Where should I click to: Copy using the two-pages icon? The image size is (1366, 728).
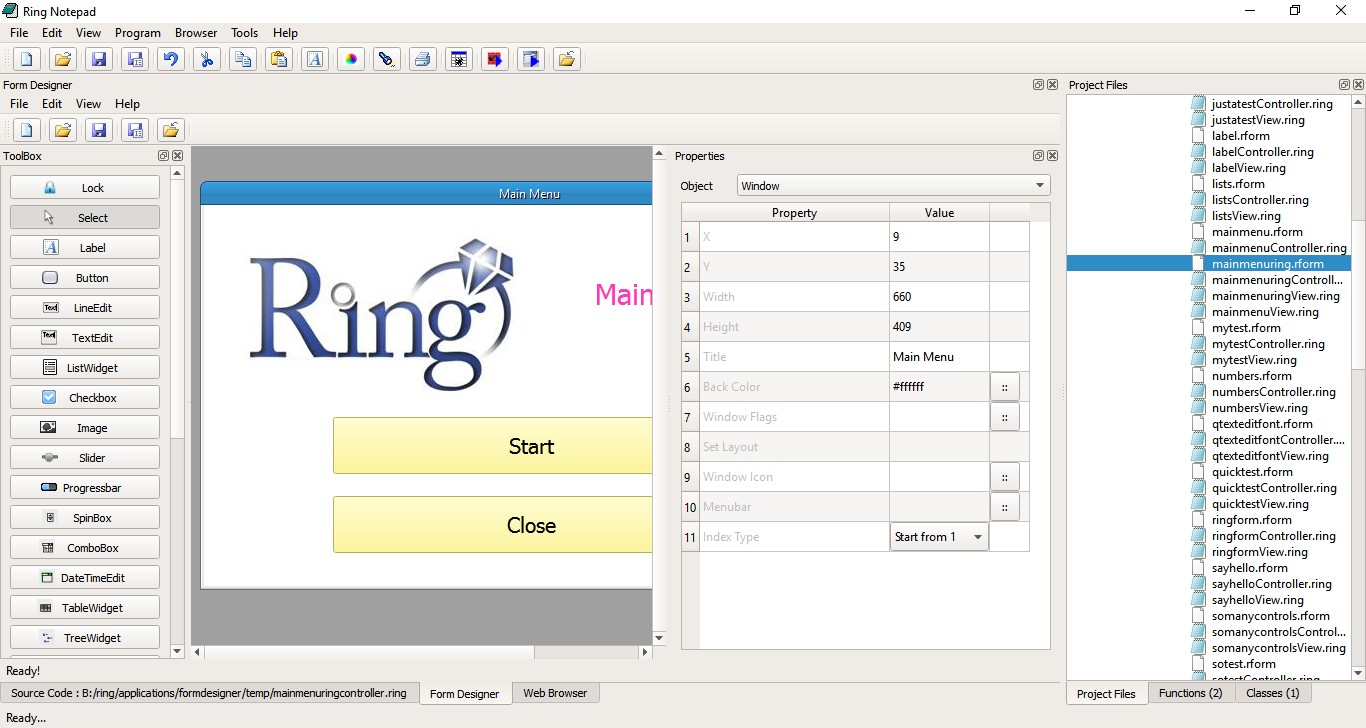(x=243, y=59)
